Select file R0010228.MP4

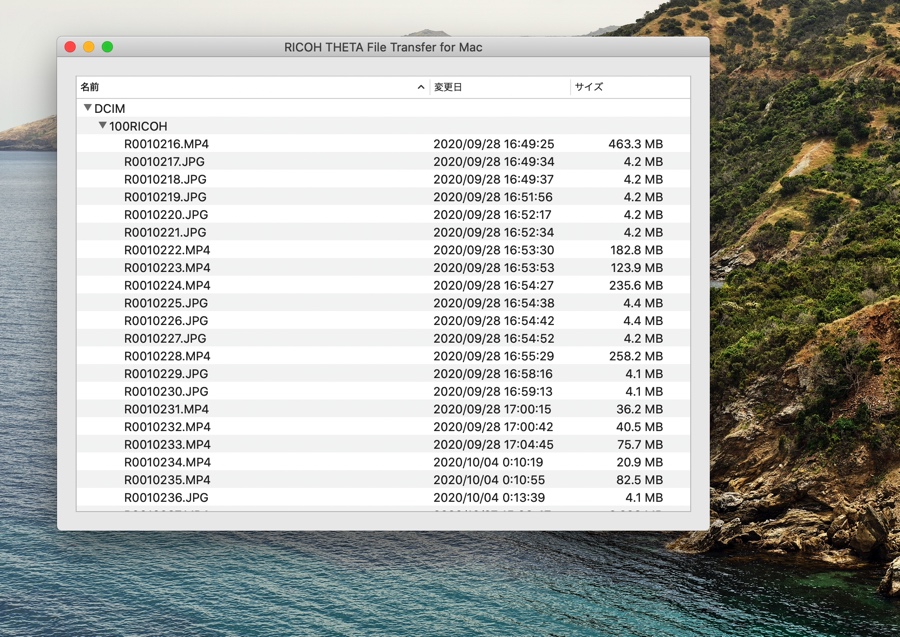166,356
